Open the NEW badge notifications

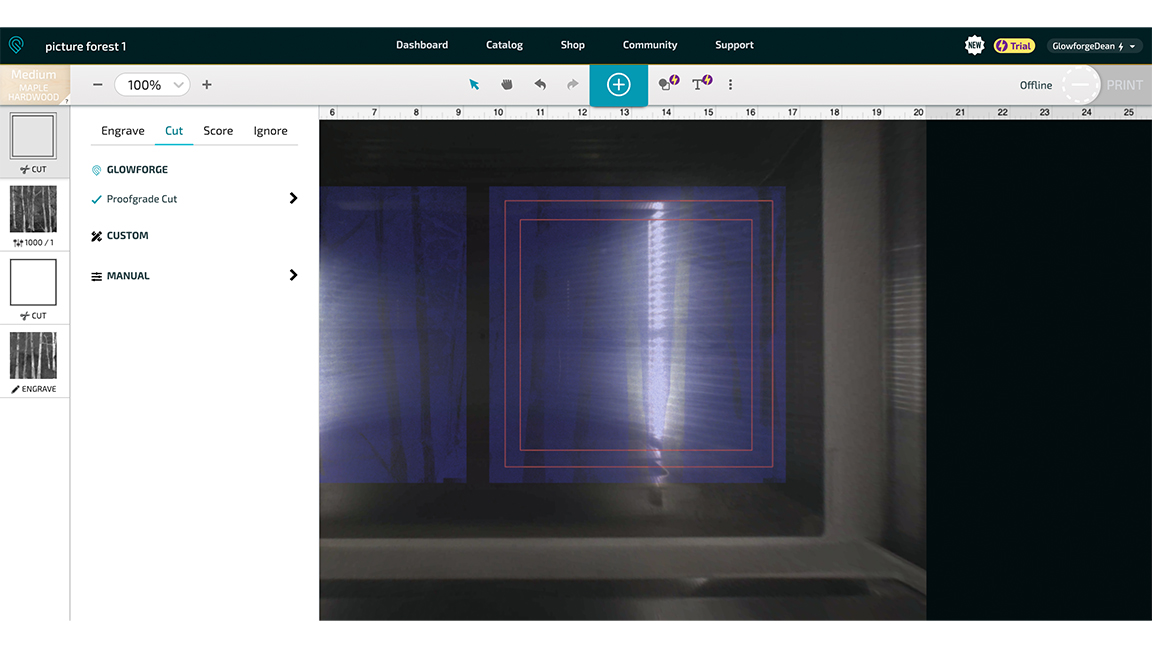coord(974,46)
